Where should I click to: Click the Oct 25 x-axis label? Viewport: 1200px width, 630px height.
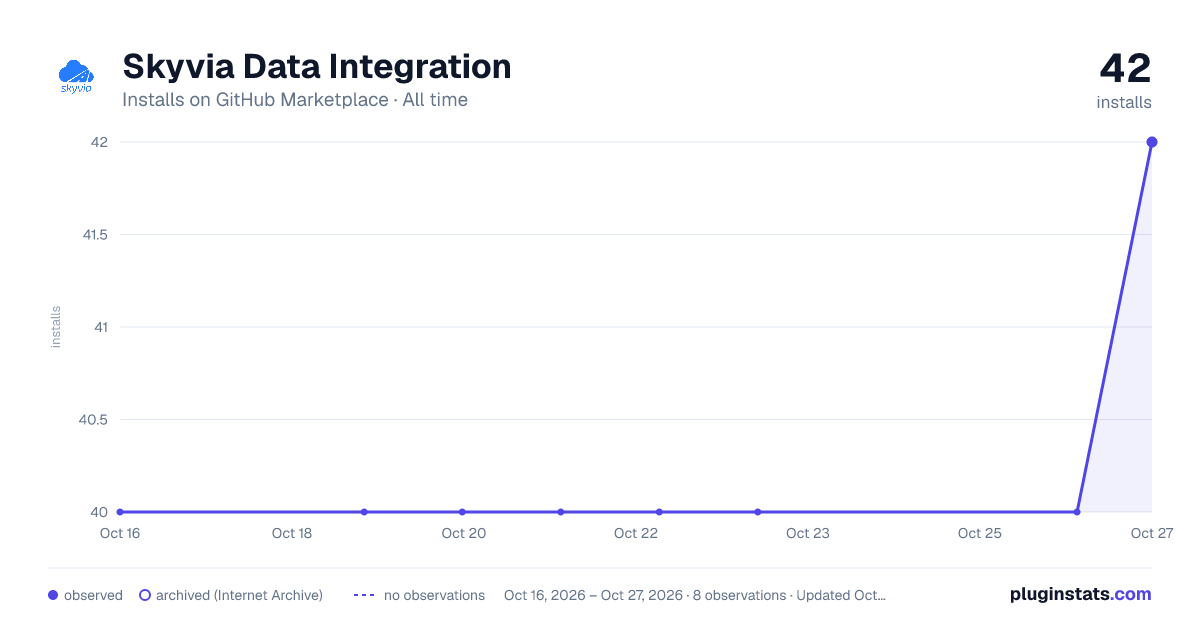tap(980, 533)
